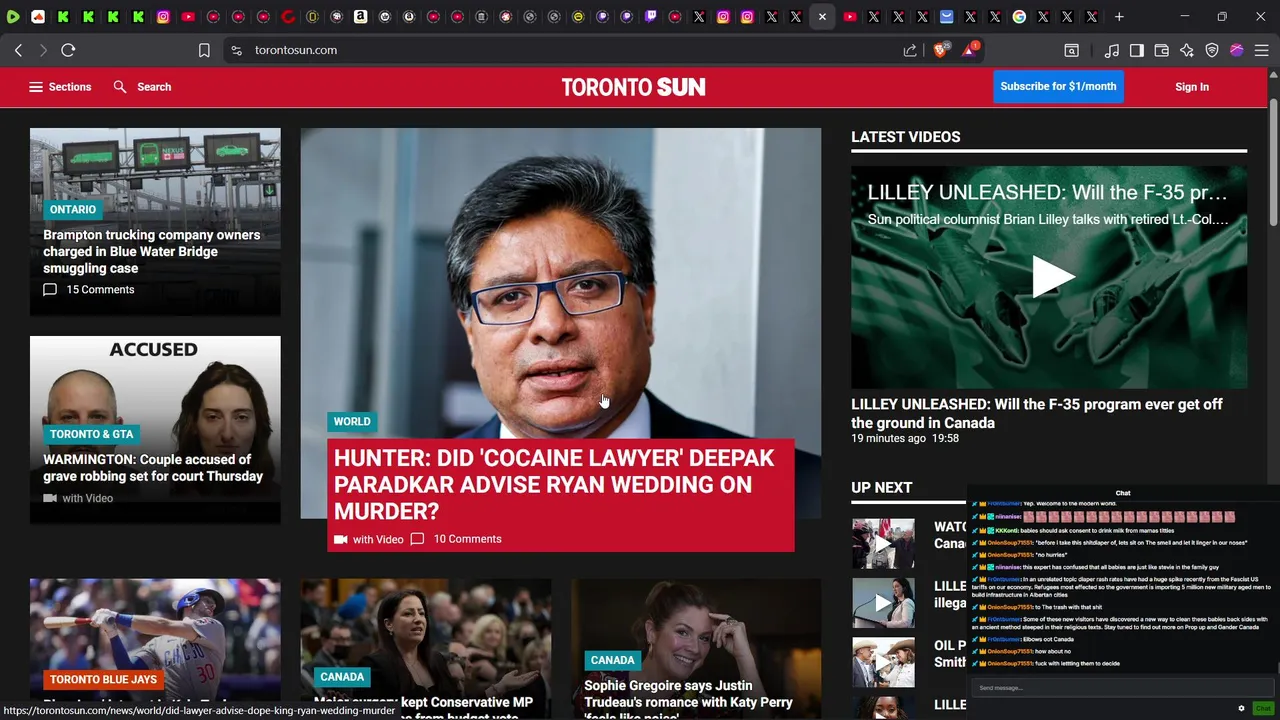Open a new browser tab
Viewport: 1280px width, 720px height.
[x=1119, y=17]
